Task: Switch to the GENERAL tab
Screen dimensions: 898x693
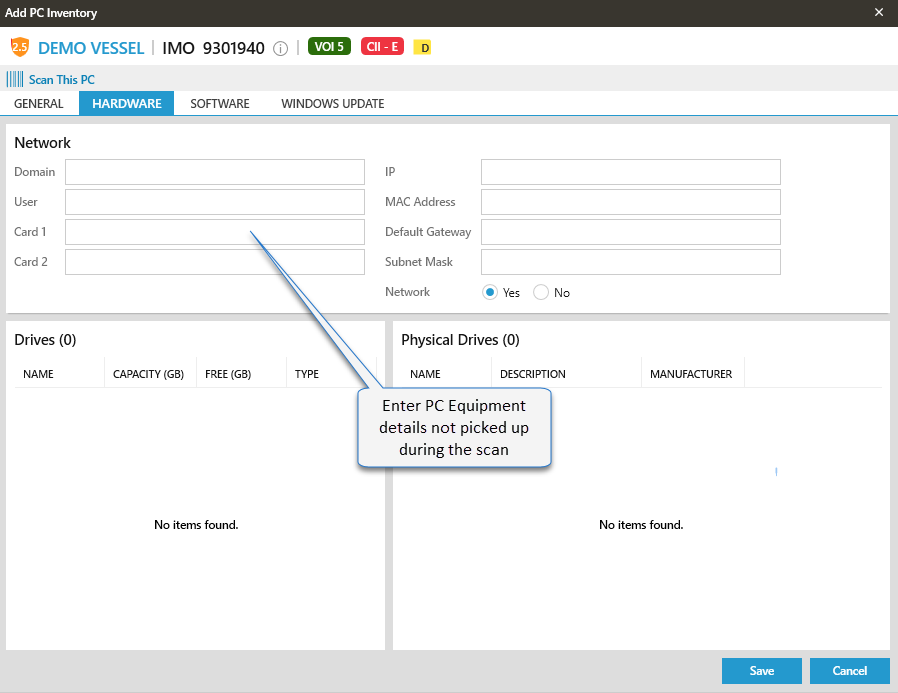Action: [39, 104]
